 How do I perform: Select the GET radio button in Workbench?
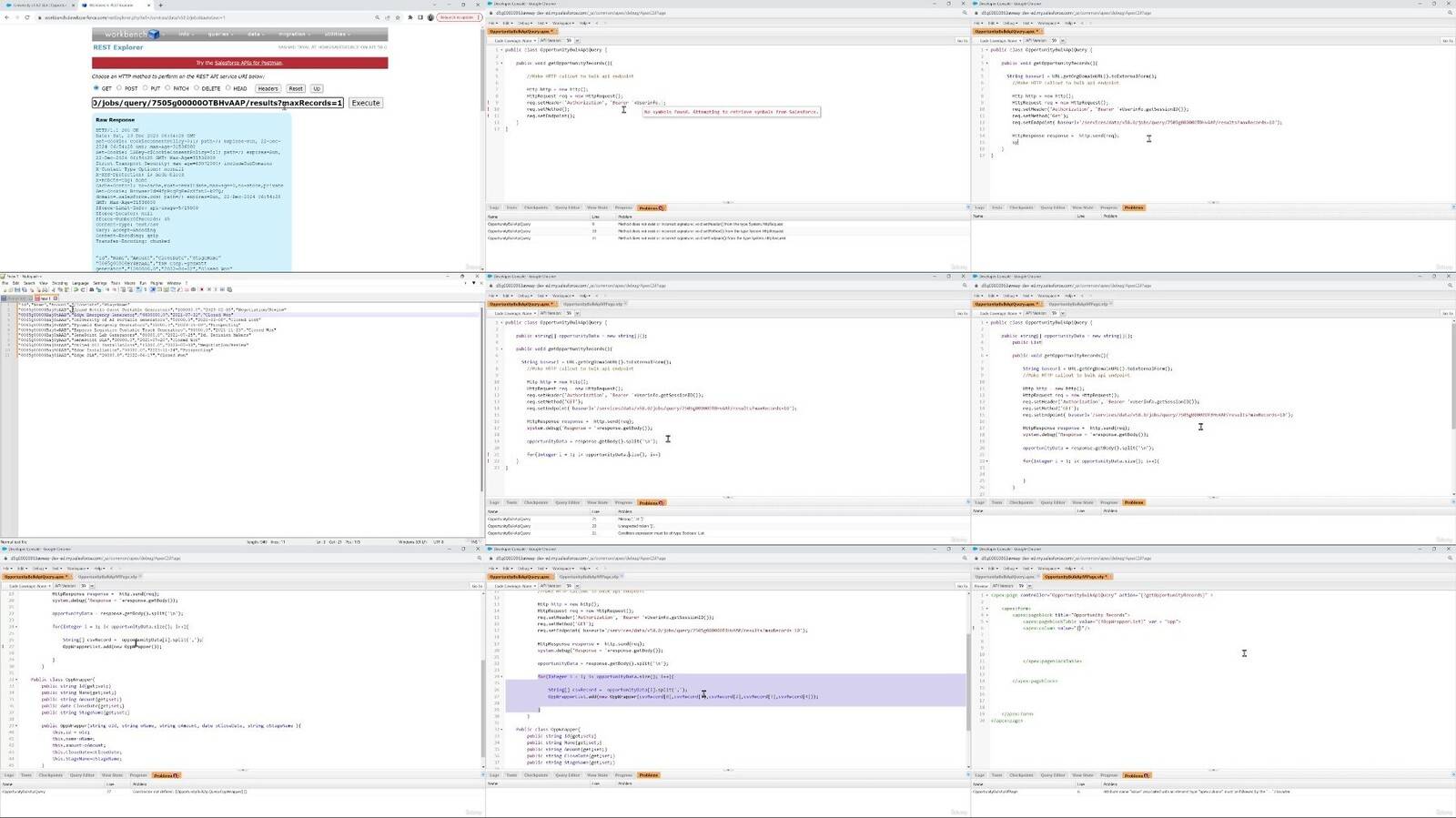(96, 88)
